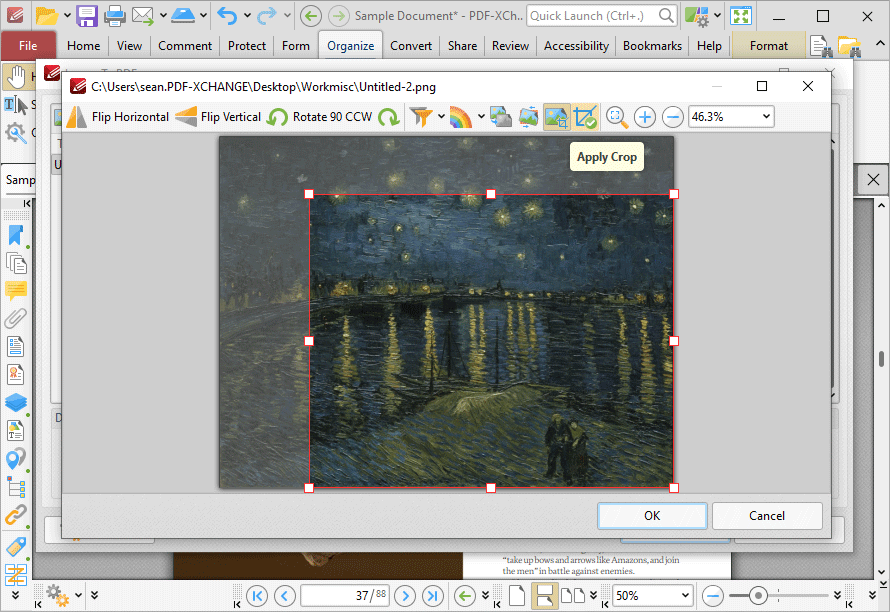The height and width of the screenshot is (612, 890).
Task: Click the document zoom slider handle
Action: 758,596
